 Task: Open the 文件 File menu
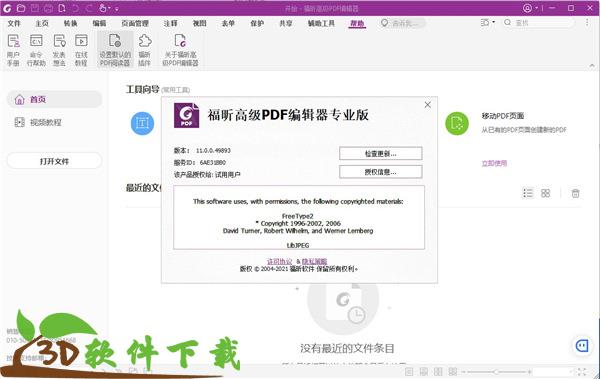pos(14,23)
